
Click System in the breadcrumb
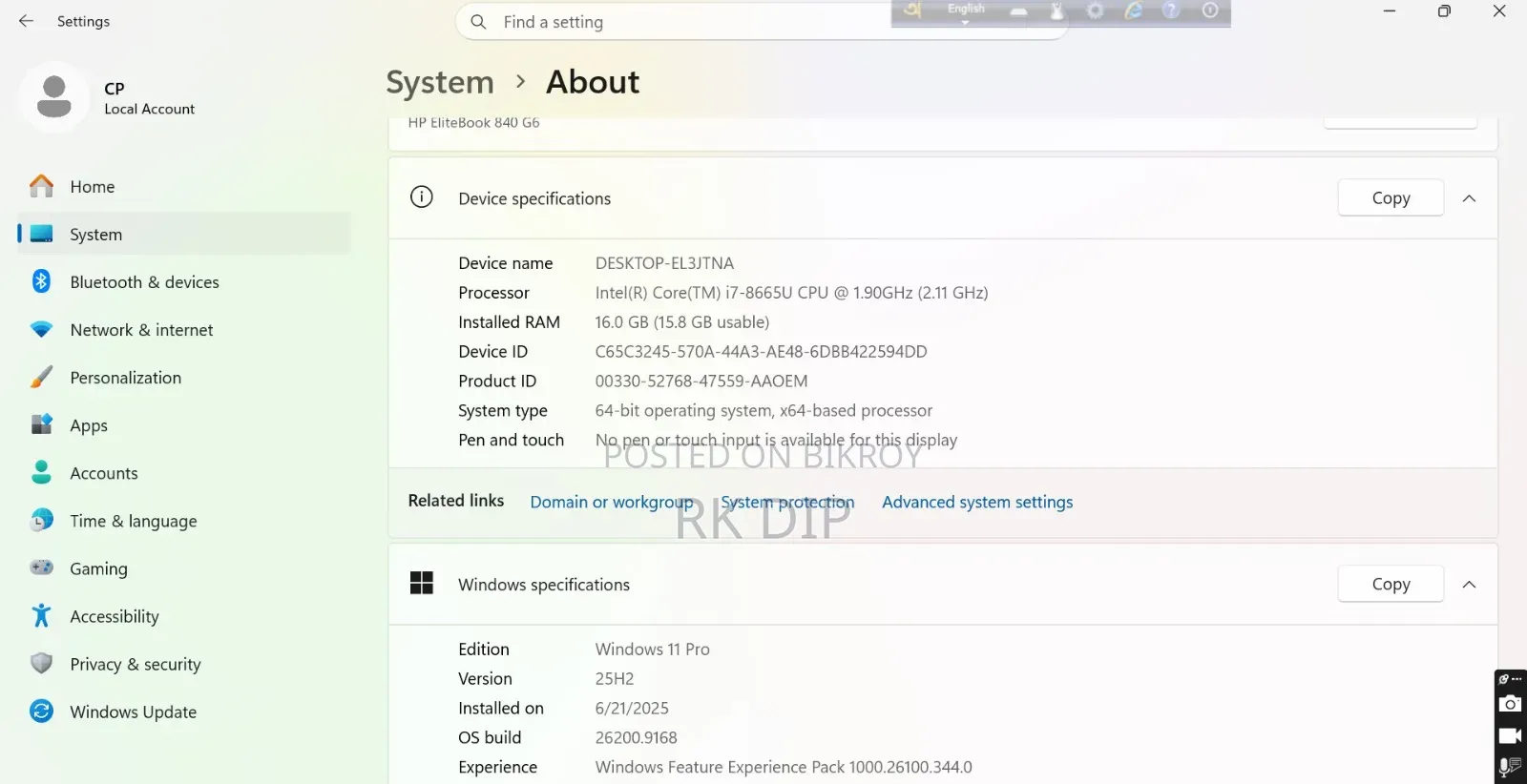point(440,82)
